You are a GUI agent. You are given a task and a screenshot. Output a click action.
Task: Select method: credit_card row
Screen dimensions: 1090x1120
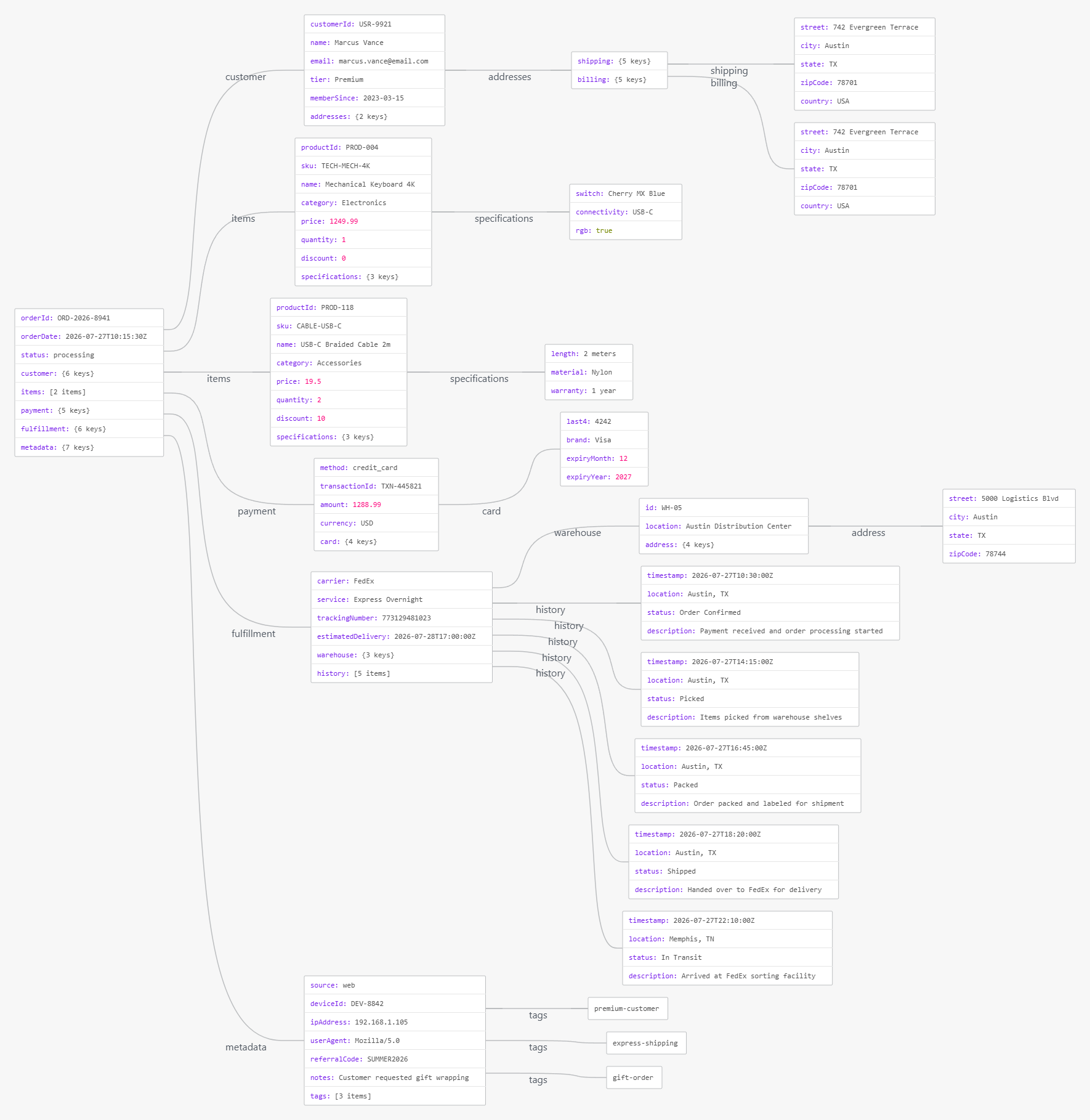[x=376, y=468]
